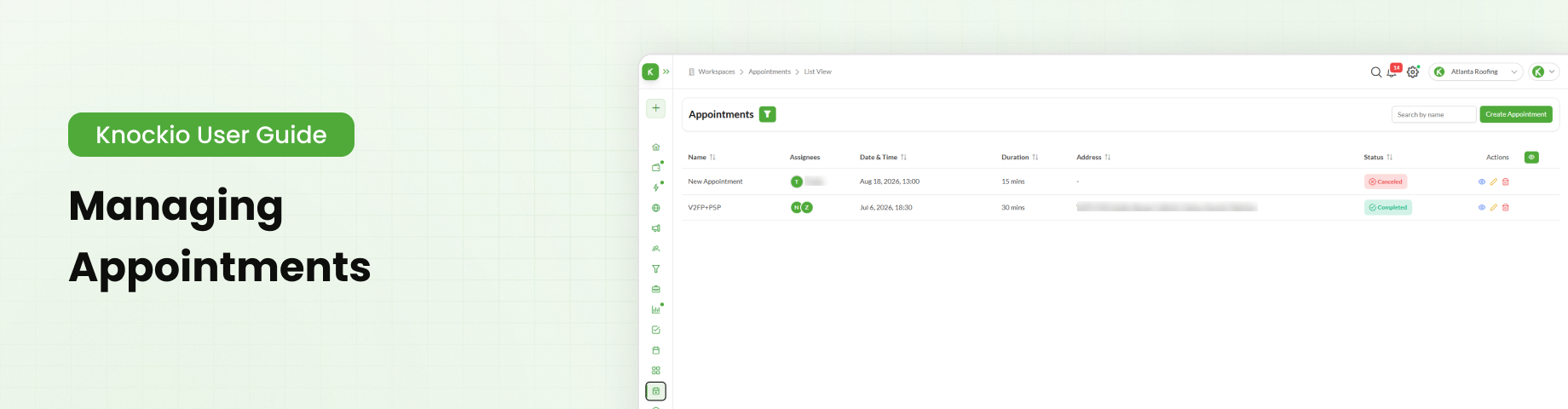Viewport: 1568px width, 409px height.
Task: Click the Knockio User Guide green badge
Action: [211, 135]
